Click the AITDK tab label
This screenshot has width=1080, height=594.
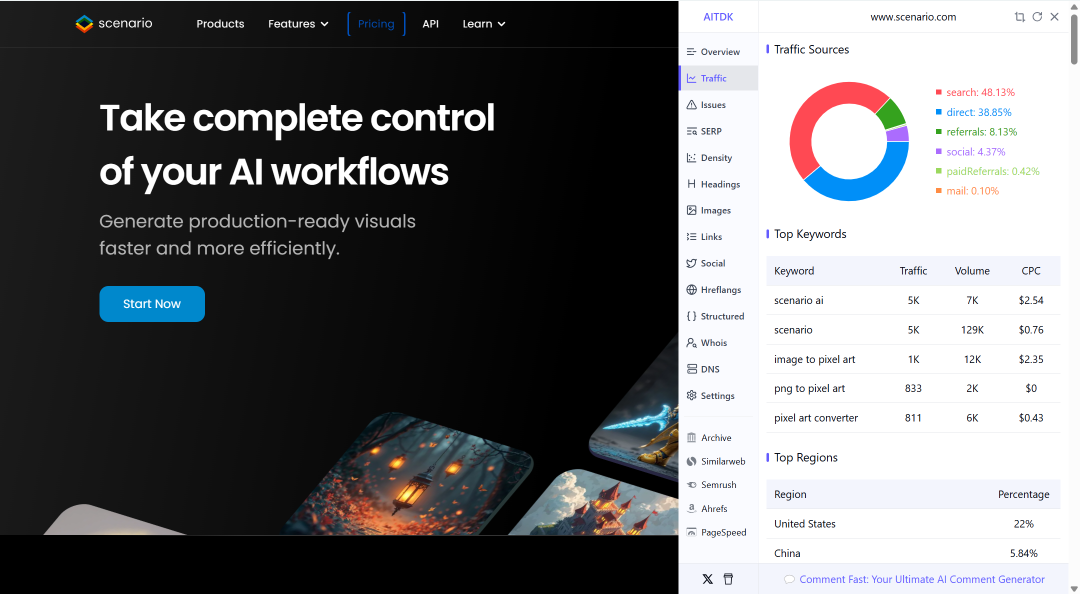tap(718, 17)
